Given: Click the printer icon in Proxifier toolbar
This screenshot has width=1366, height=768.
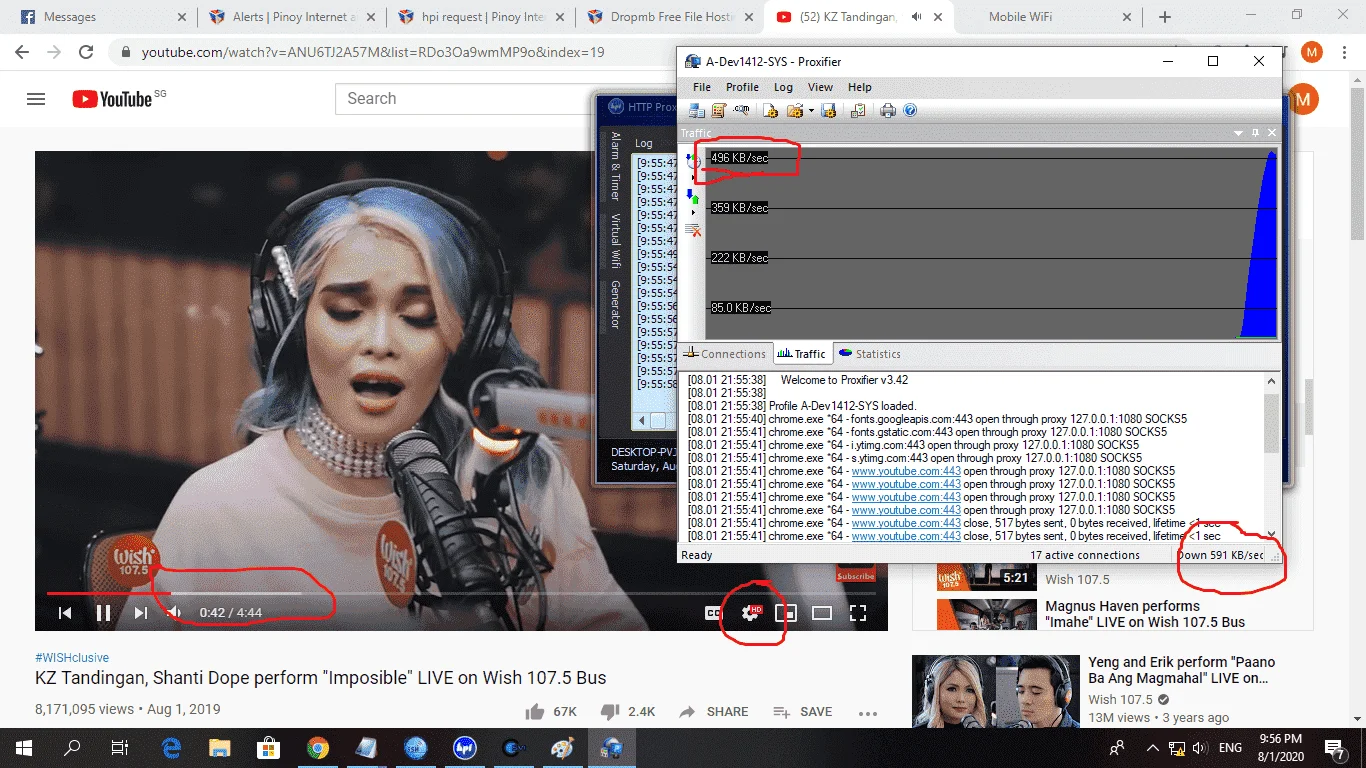Looking at the screenshot, I should tap(888, 110).
